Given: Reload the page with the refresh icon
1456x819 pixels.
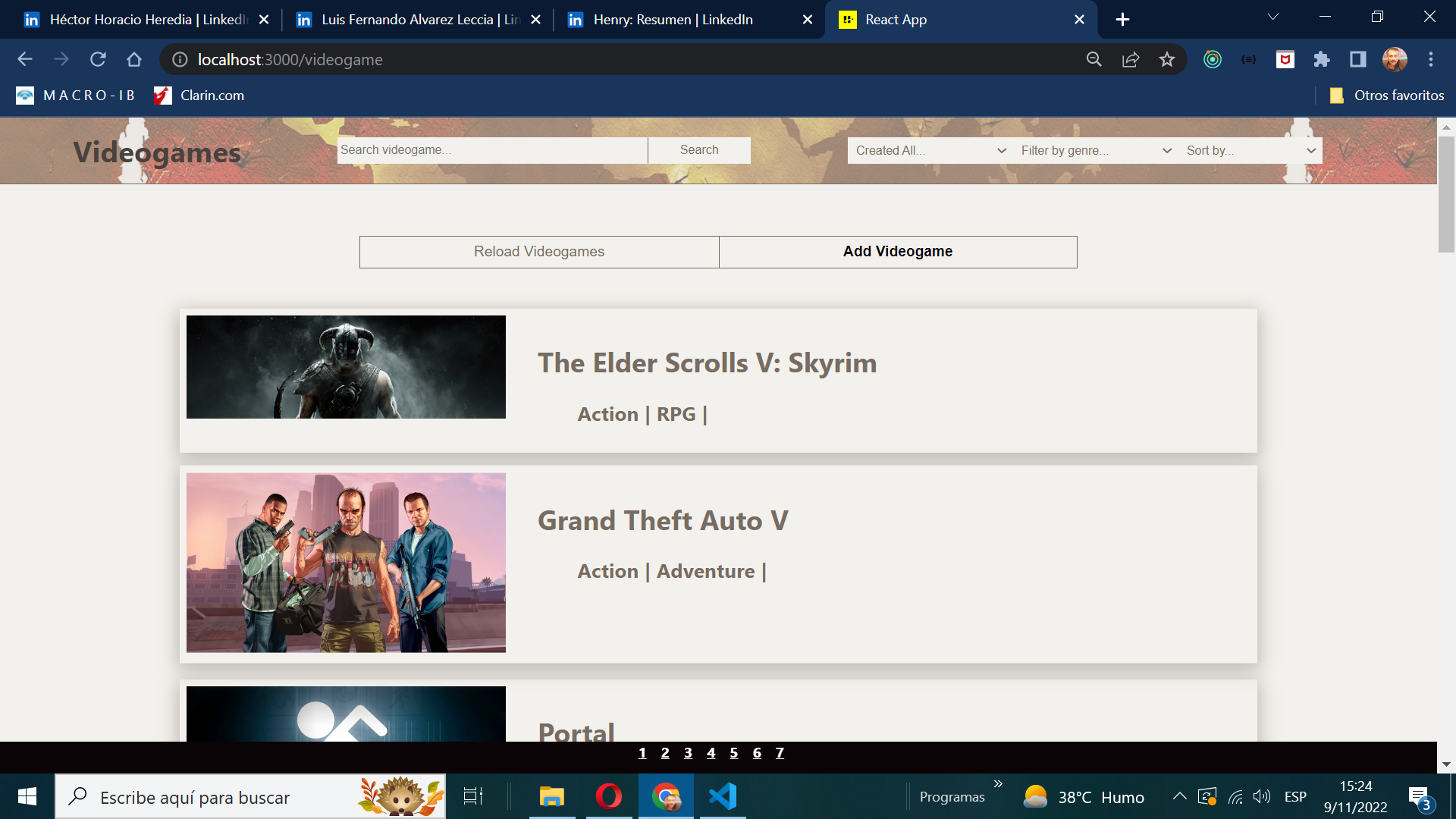Looking at the screenshot, I should pyautogui.click(x=98, y=59).
